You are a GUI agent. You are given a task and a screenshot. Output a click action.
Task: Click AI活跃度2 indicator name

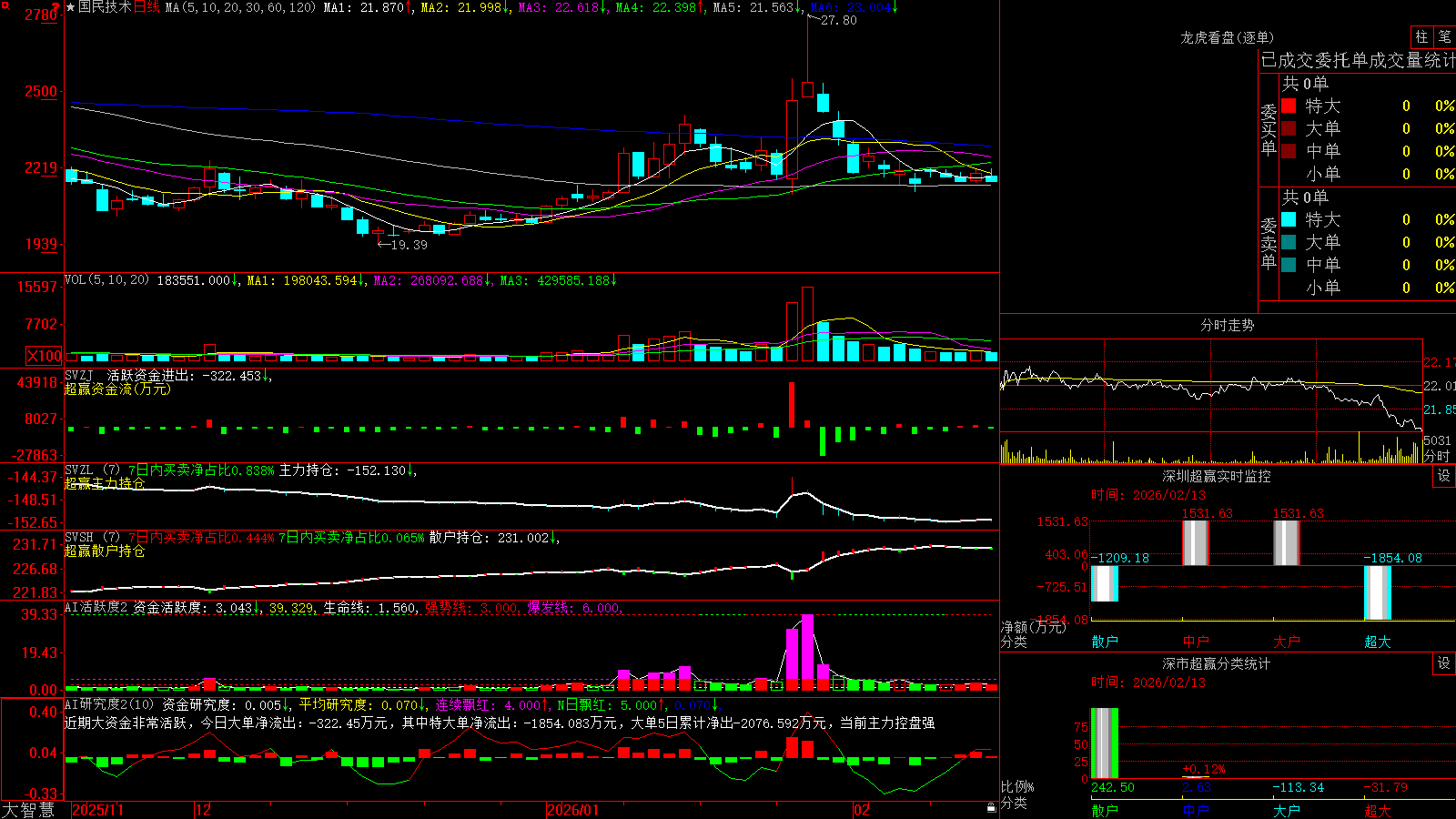96,608
